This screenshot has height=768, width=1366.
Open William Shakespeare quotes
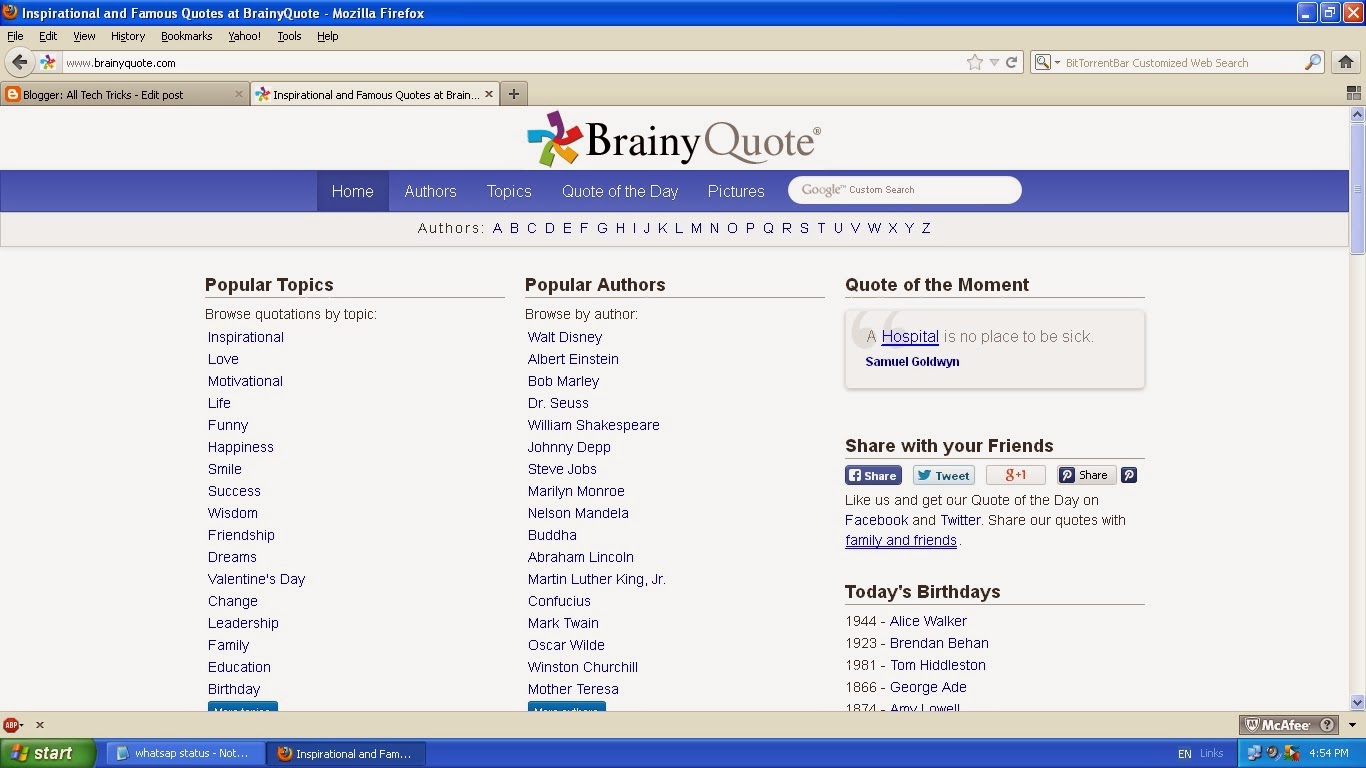(x=594, y=425)
